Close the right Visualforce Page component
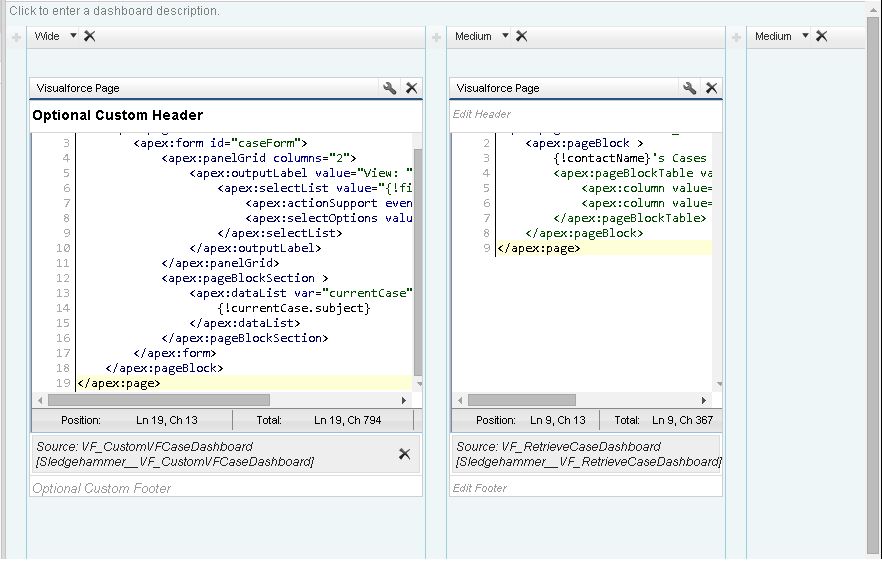This screenshot has height=561, width=882. (712, 88)
